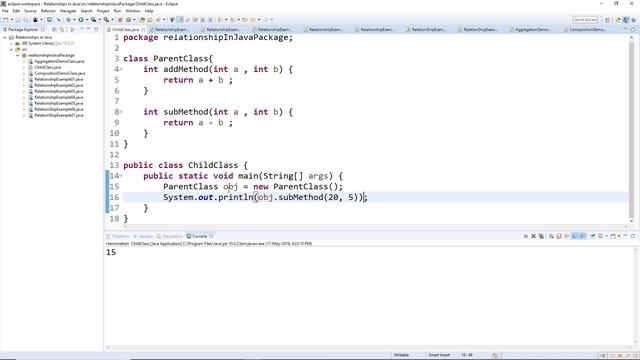The height and width of the screenshot is (360, 640).
Task: Open the Help menu
Action: point(149,11)
